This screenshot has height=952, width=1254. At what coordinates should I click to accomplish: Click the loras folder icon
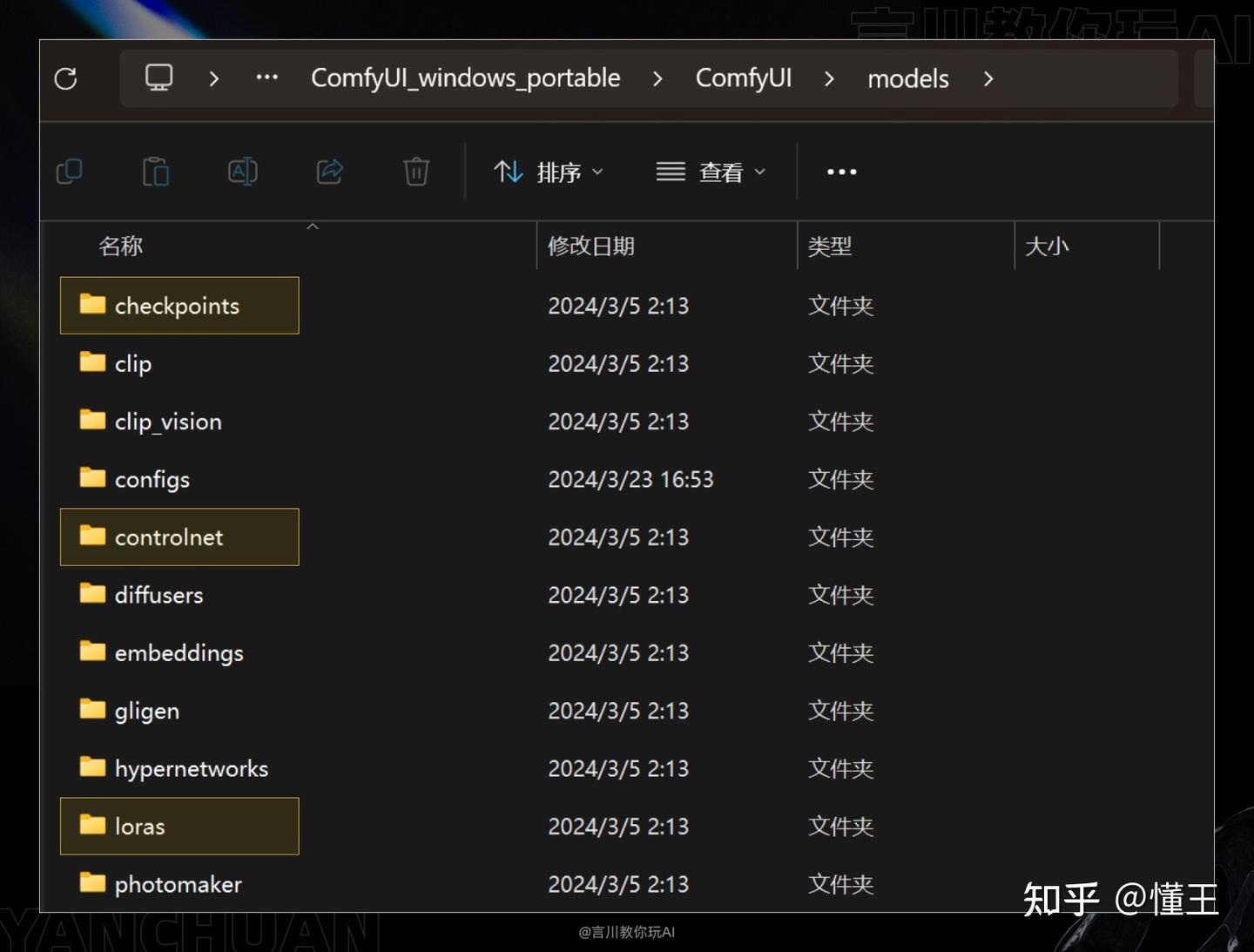[x=92, y=824]
